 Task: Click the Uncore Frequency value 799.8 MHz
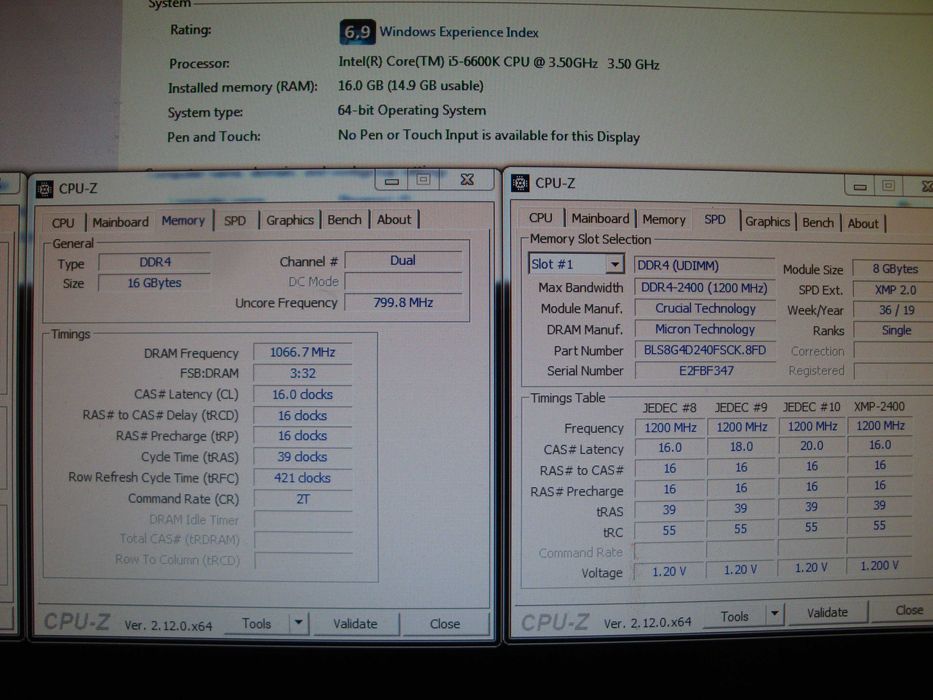(403, 302)
